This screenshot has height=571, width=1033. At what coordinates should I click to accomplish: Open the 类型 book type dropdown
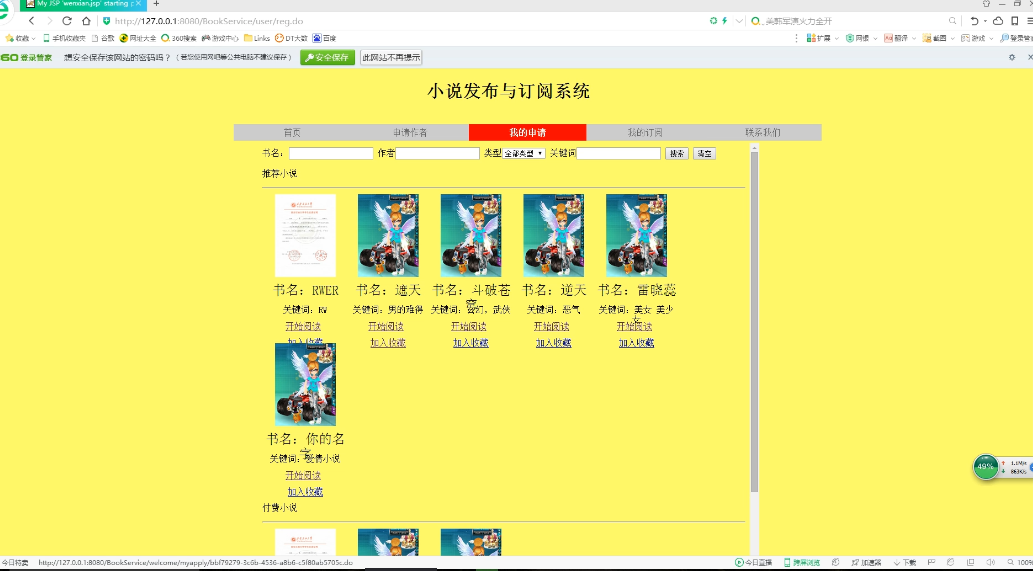coord(524,153)
